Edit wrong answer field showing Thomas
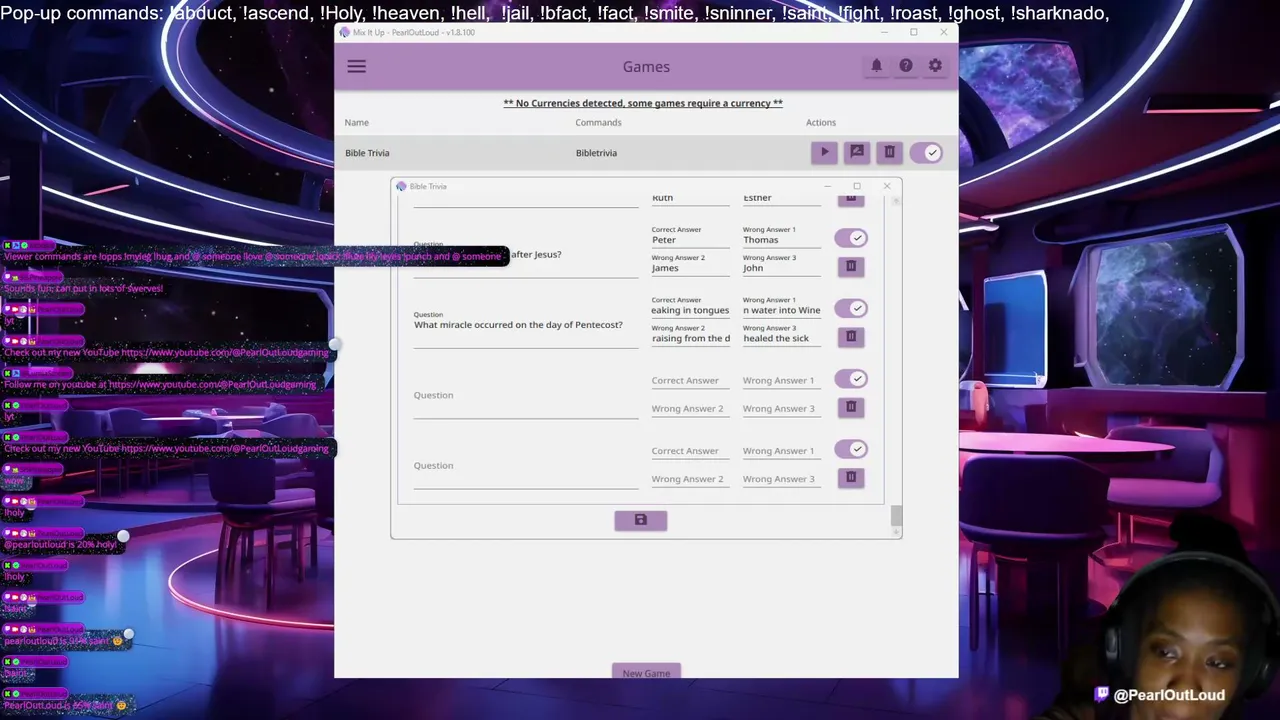Image resolution: width=1280 pixels, height=720 pixels. pos(782,236)
